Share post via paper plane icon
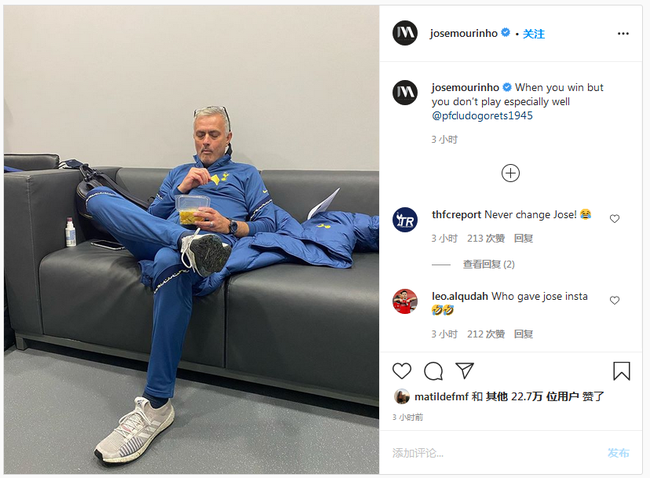 pos(464,371)
